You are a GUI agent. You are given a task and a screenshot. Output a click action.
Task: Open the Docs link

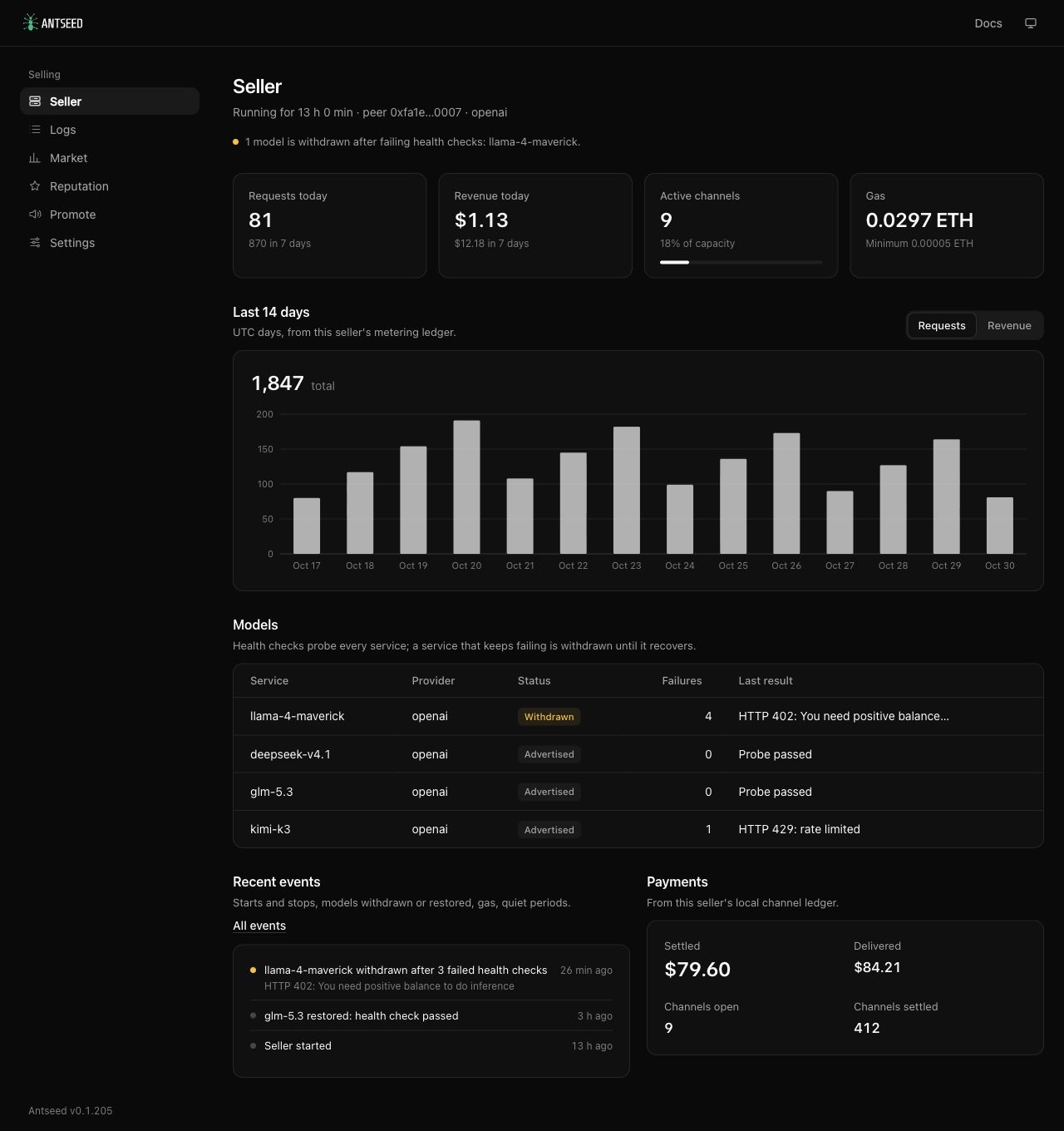[988, 23]
